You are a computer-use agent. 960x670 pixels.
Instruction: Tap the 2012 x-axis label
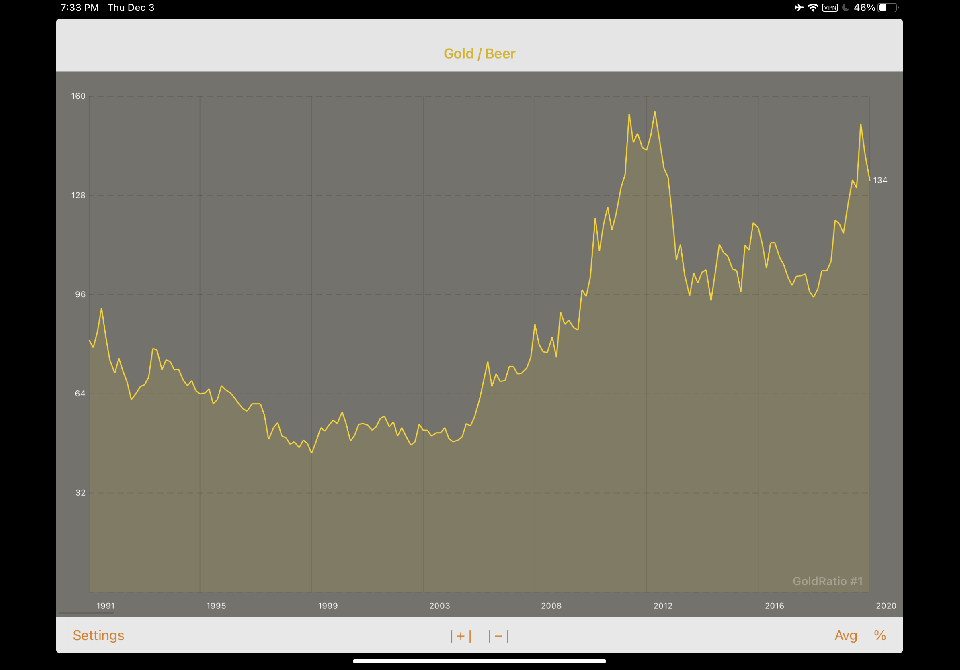pyautogui.click(x=662, y=606)
